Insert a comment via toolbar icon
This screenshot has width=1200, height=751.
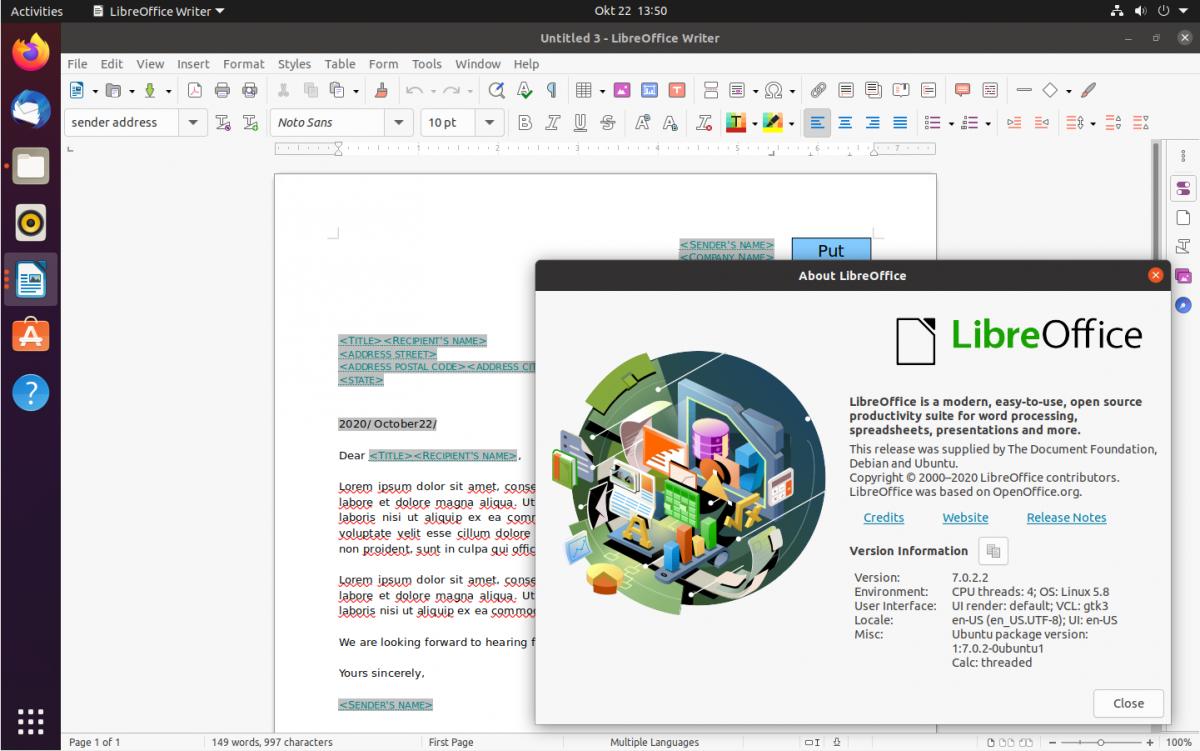click(x=962, y=90)
